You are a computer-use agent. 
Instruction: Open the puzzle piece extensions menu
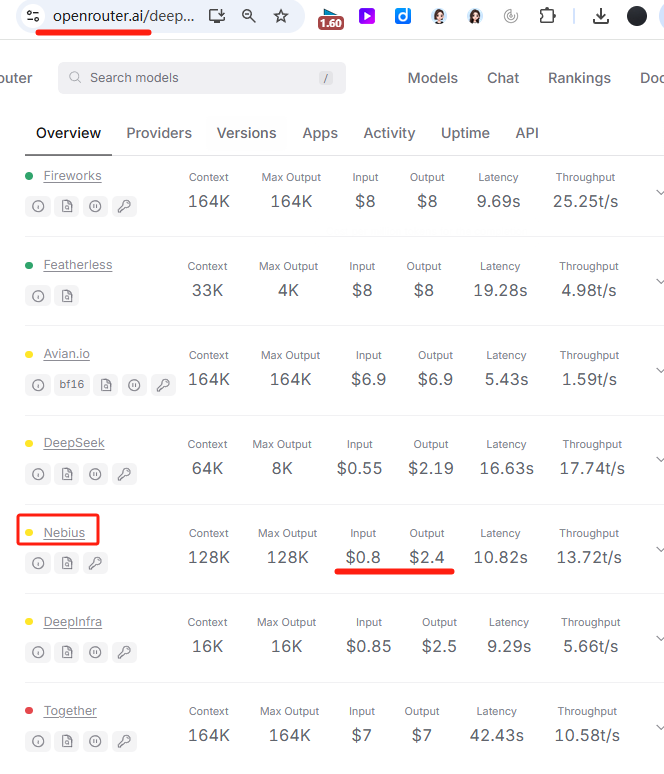[x=547, y=16]
